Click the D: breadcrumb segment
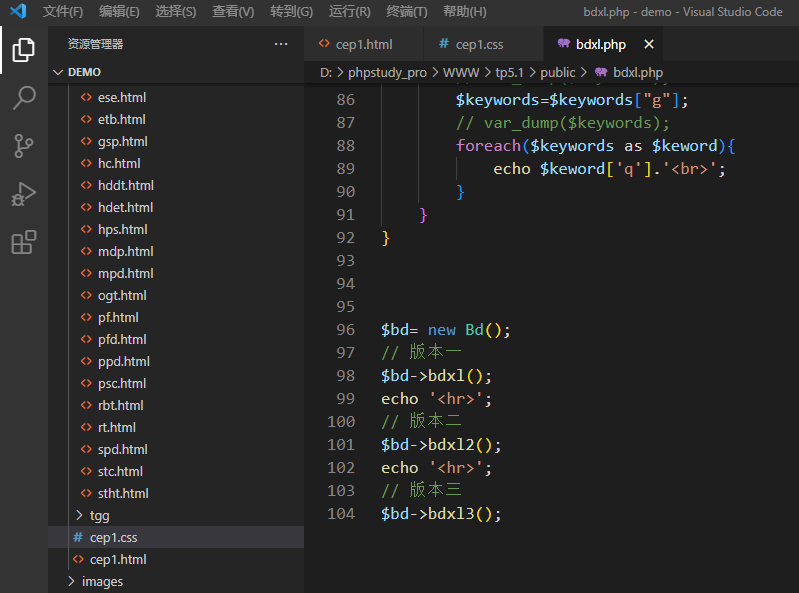The width and height of the screenshot is (799, 593). 326,73
